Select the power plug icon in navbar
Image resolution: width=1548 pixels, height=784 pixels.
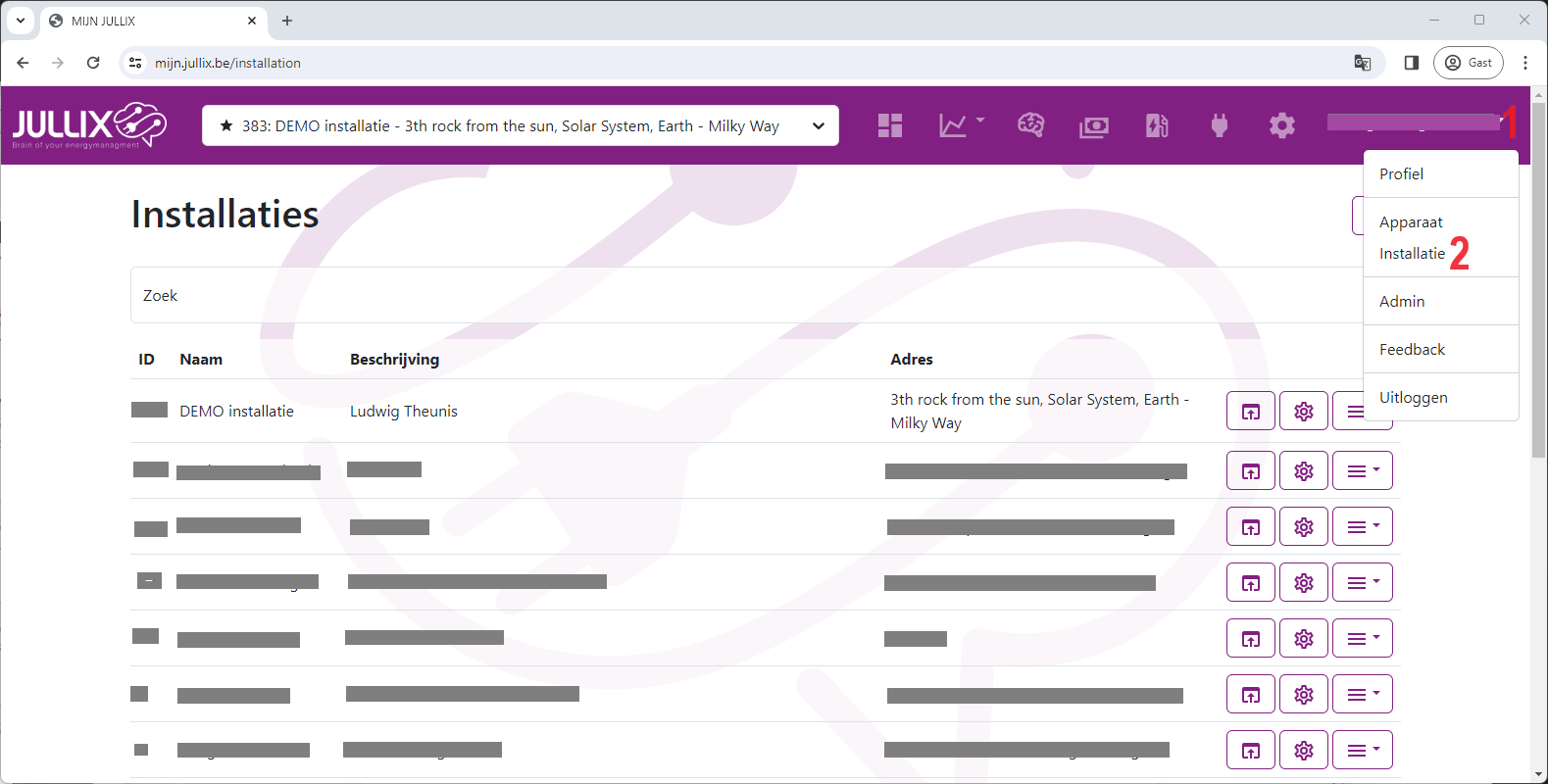(1220, 125)
